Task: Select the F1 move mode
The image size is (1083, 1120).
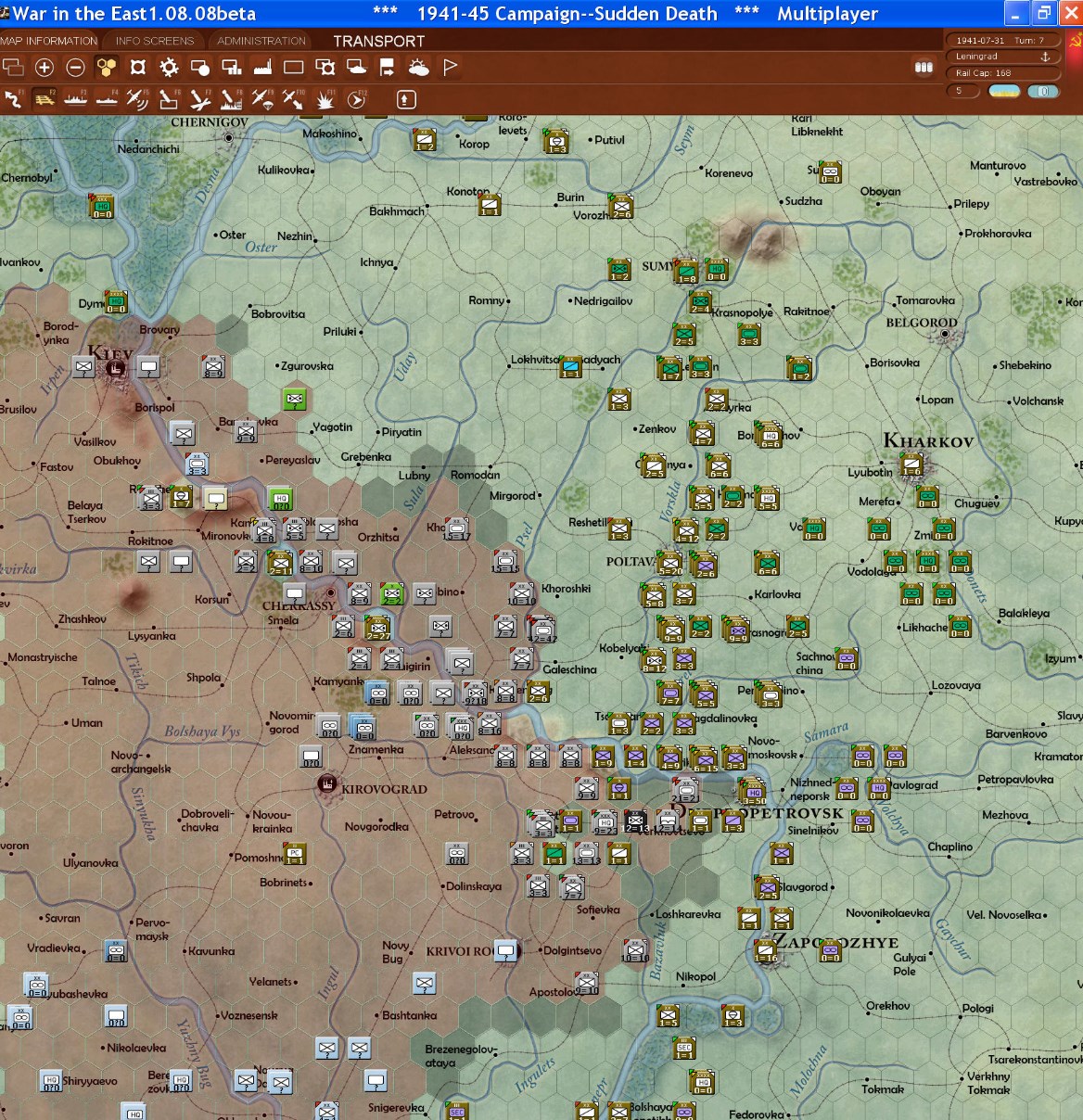Action: 13,99
